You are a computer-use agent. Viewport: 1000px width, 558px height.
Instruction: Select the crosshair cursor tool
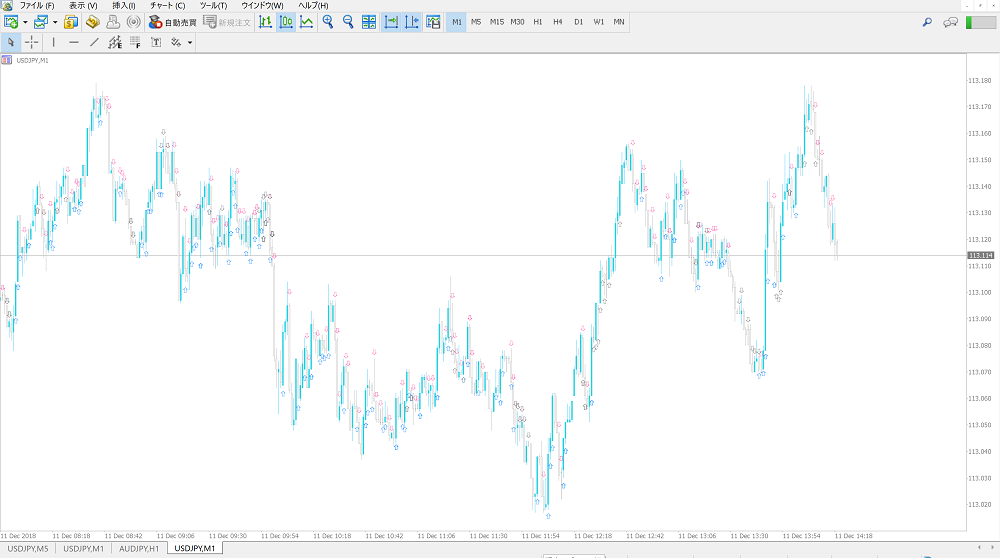tap(32, 42)
